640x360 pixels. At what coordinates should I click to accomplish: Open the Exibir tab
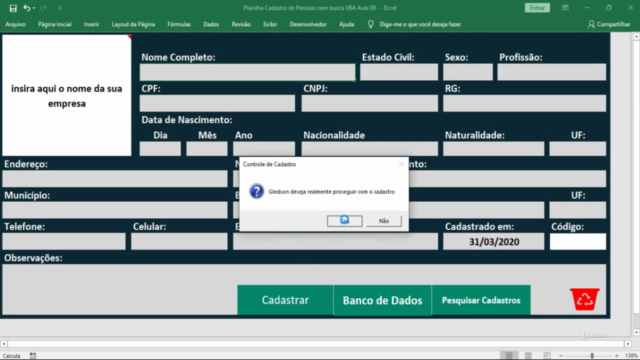click(270, 24)
